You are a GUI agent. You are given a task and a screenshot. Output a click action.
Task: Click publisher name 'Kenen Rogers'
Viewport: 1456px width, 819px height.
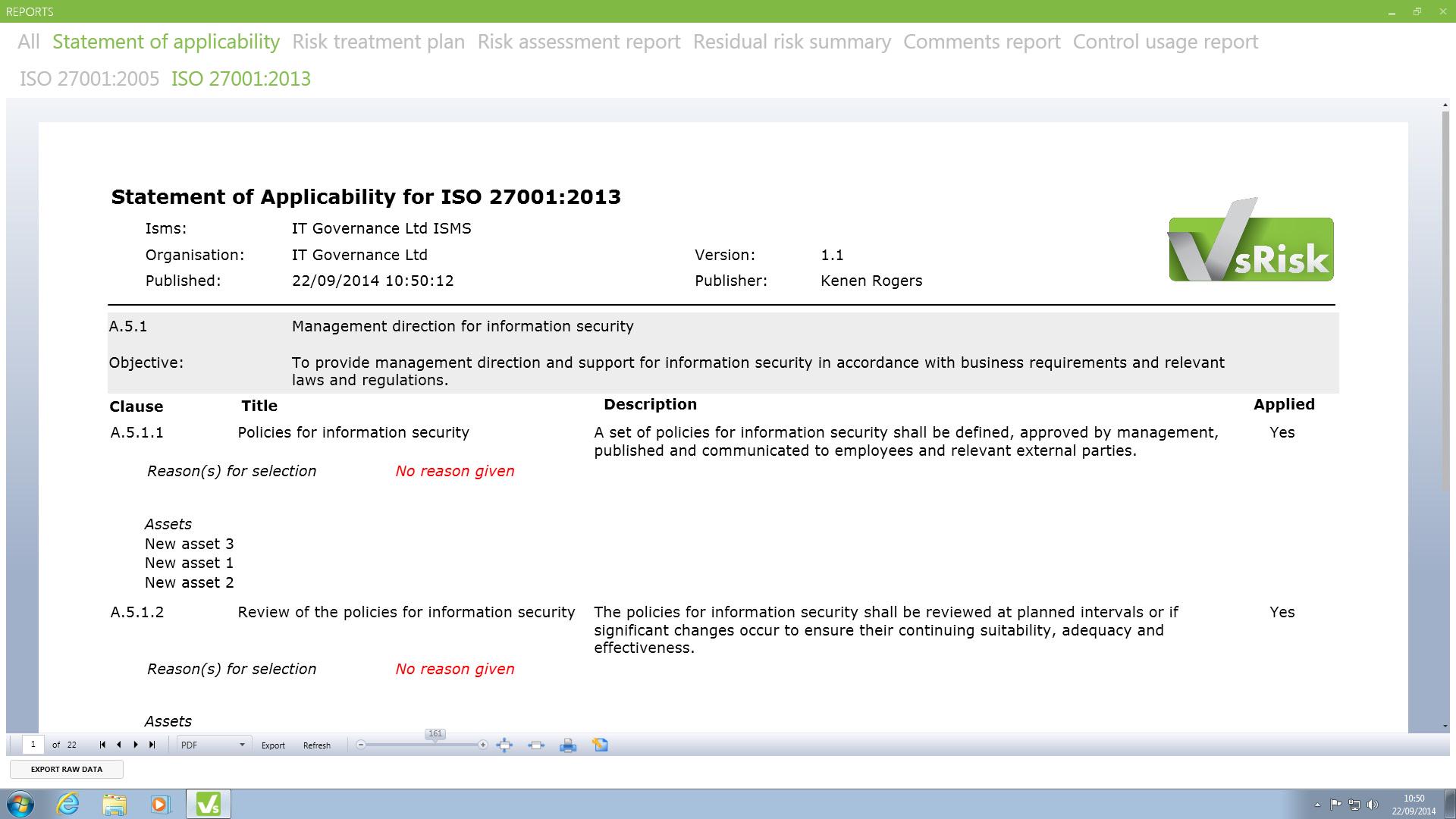871,281
